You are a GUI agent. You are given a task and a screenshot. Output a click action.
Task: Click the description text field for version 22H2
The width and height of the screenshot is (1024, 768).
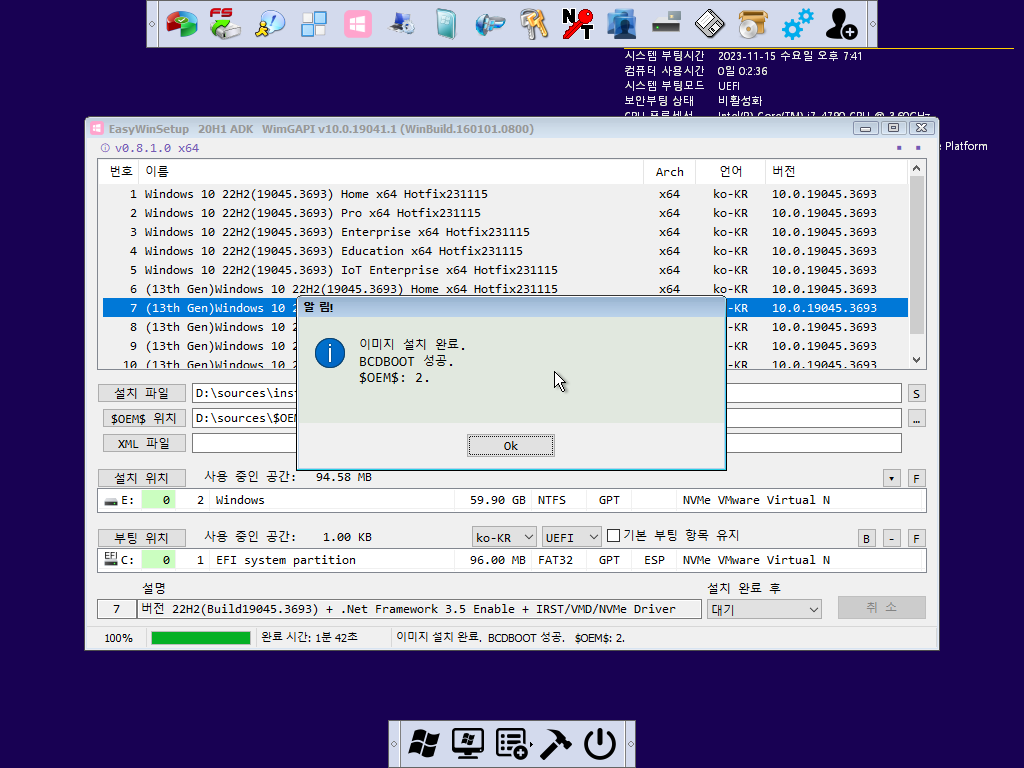419,609
